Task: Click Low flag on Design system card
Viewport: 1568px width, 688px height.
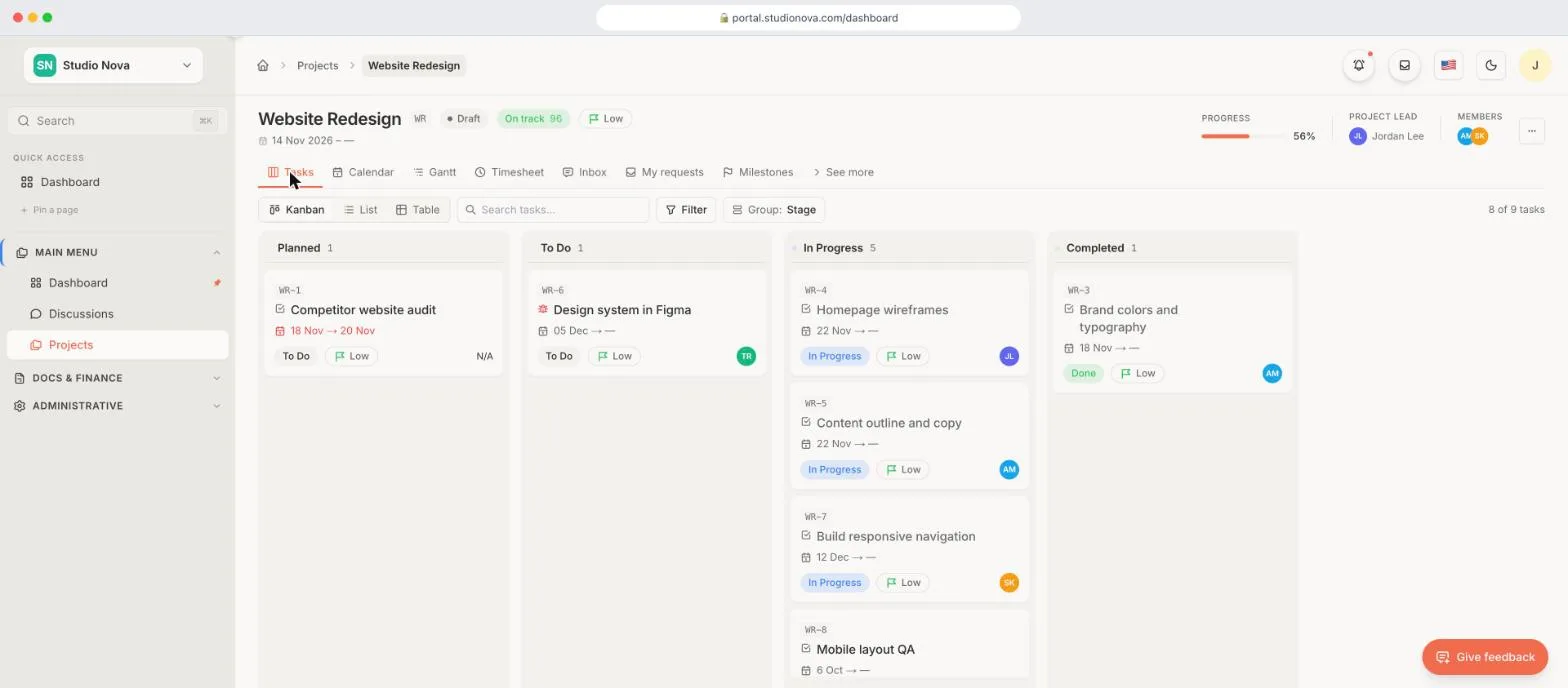Action: point(614,356)
